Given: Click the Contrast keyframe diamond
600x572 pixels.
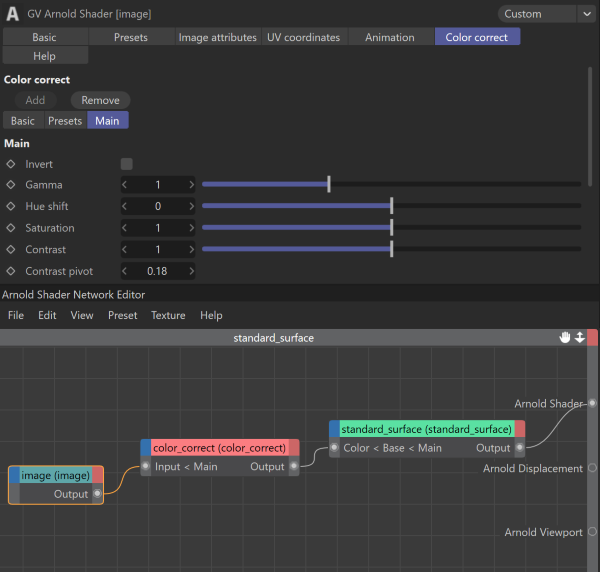Looking at the screenshot, I should coord(11,249).
